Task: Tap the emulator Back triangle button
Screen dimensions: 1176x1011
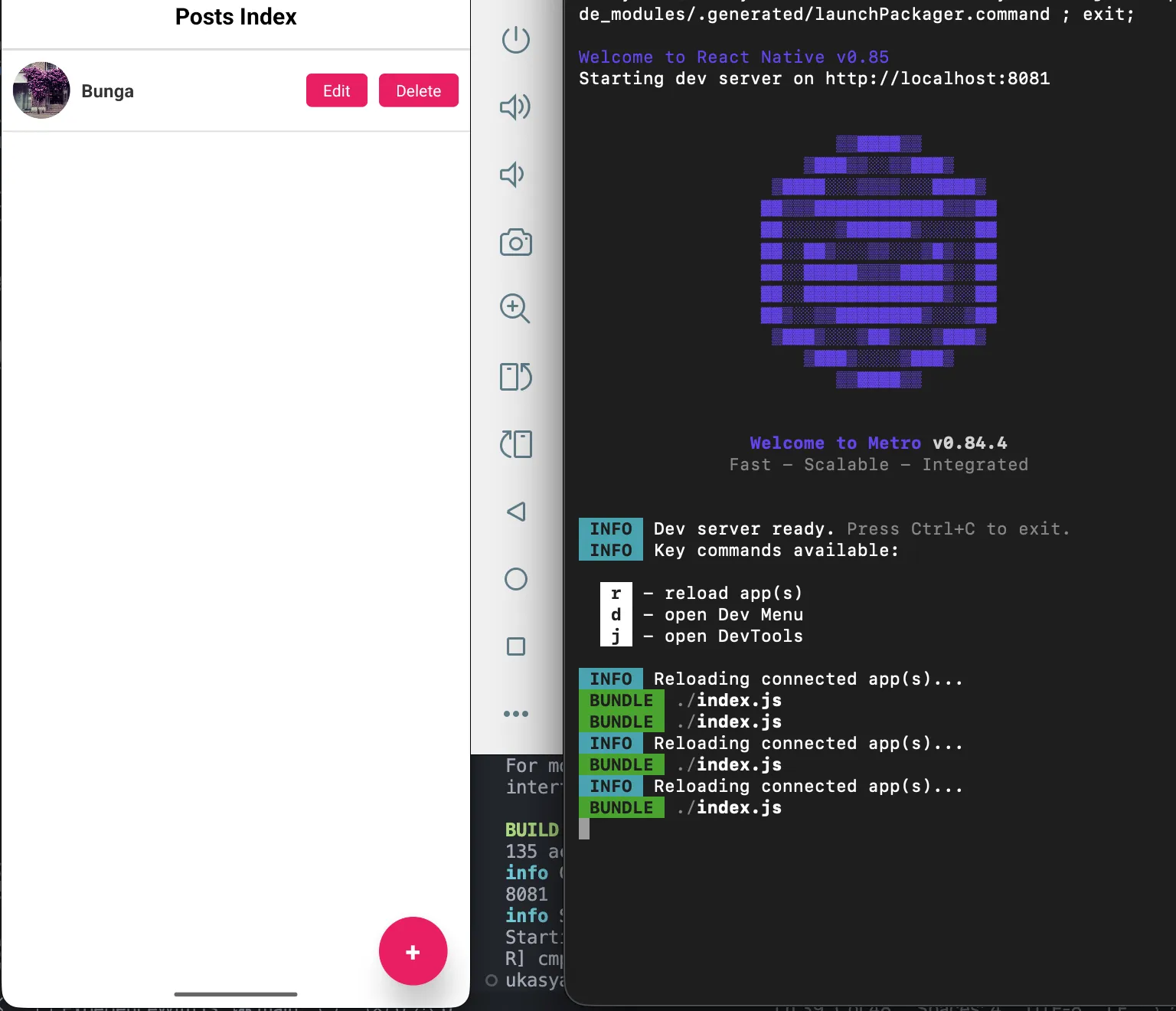Action: pyautogui.click(x=517, y=512)
